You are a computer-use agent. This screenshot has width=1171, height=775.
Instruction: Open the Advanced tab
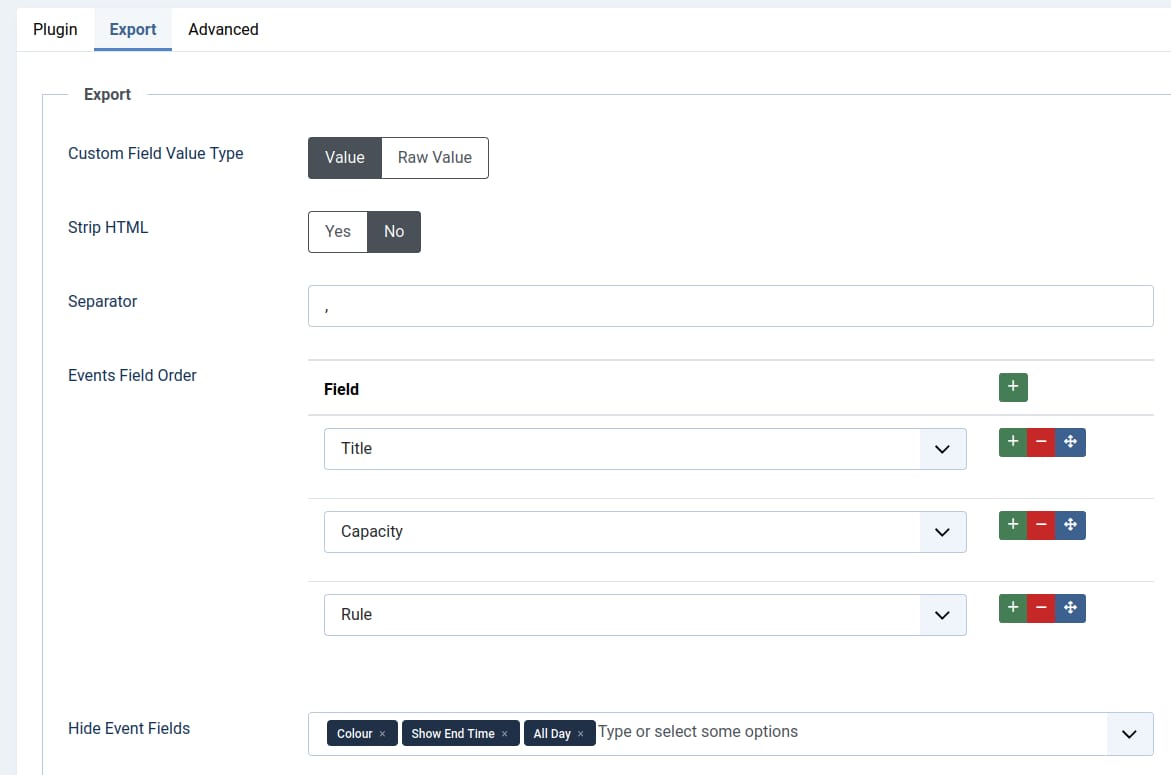coord(222,29)
